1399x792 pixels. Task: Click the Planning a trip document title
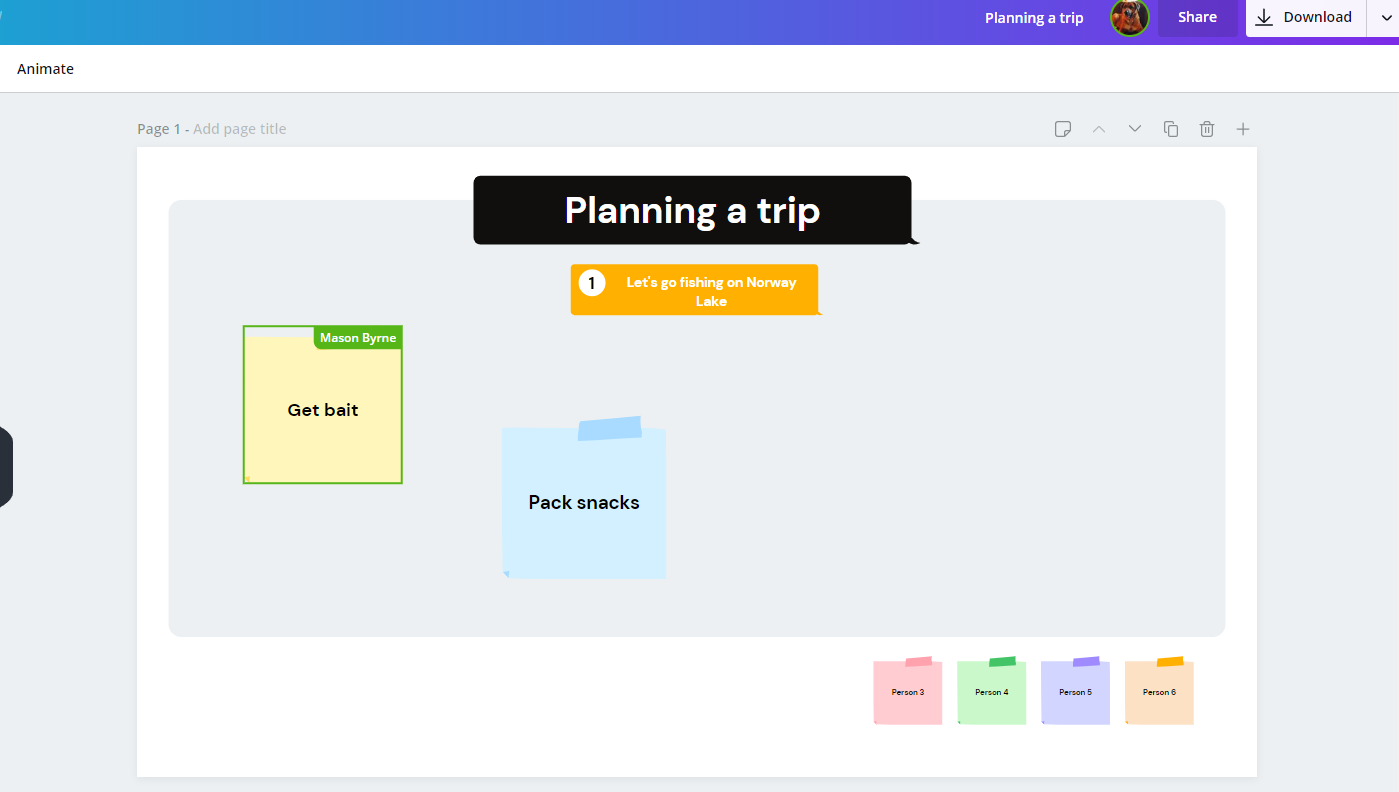click(x=1034, y=18)
